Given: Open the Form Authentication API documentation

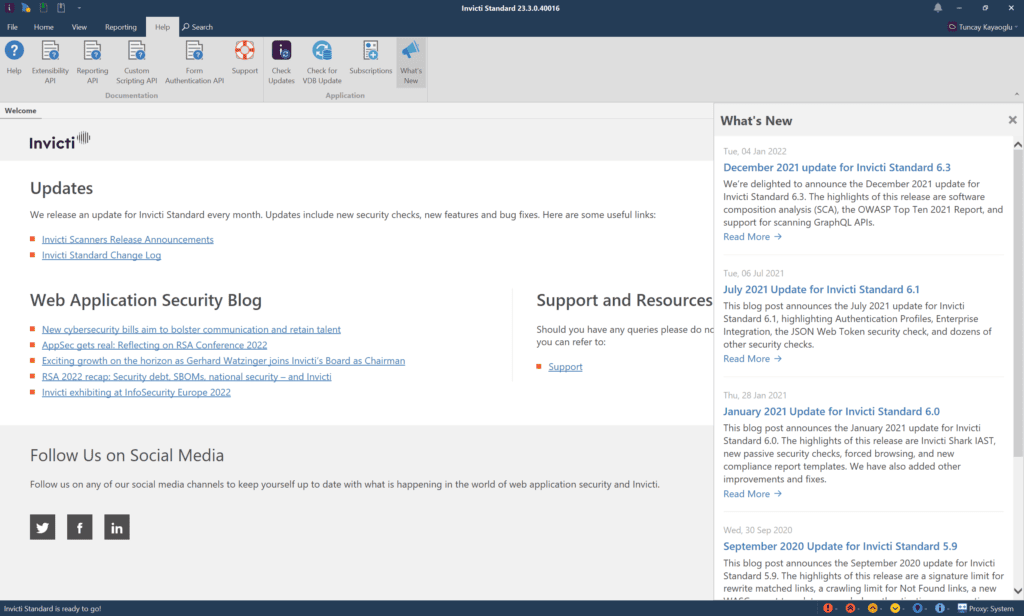Looking at the screenshot, I should click(x=195, y=61).
